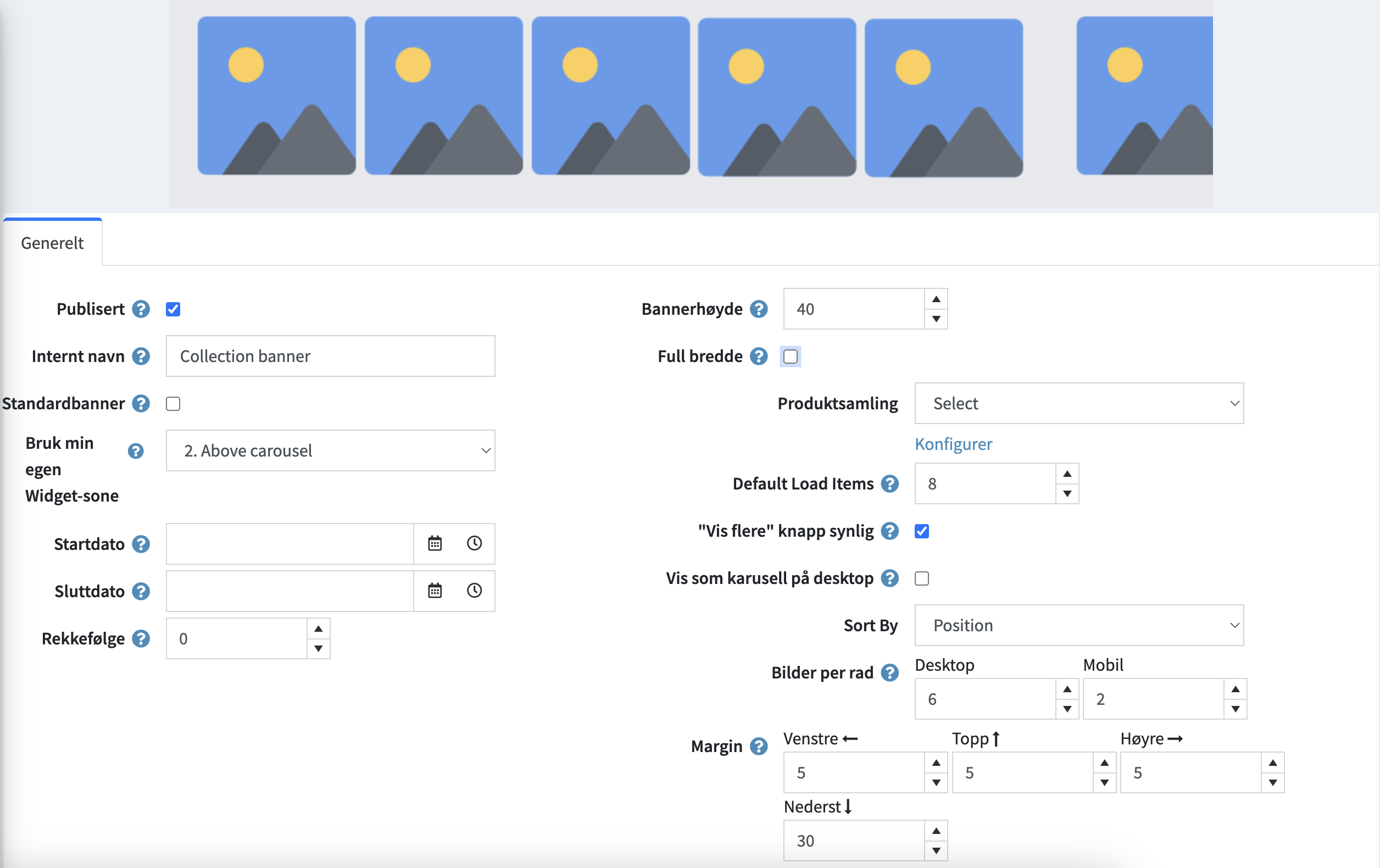Enable Vis som karusell på desktop
Screen dimensions: 1380x868
click(x=921, y=578)
